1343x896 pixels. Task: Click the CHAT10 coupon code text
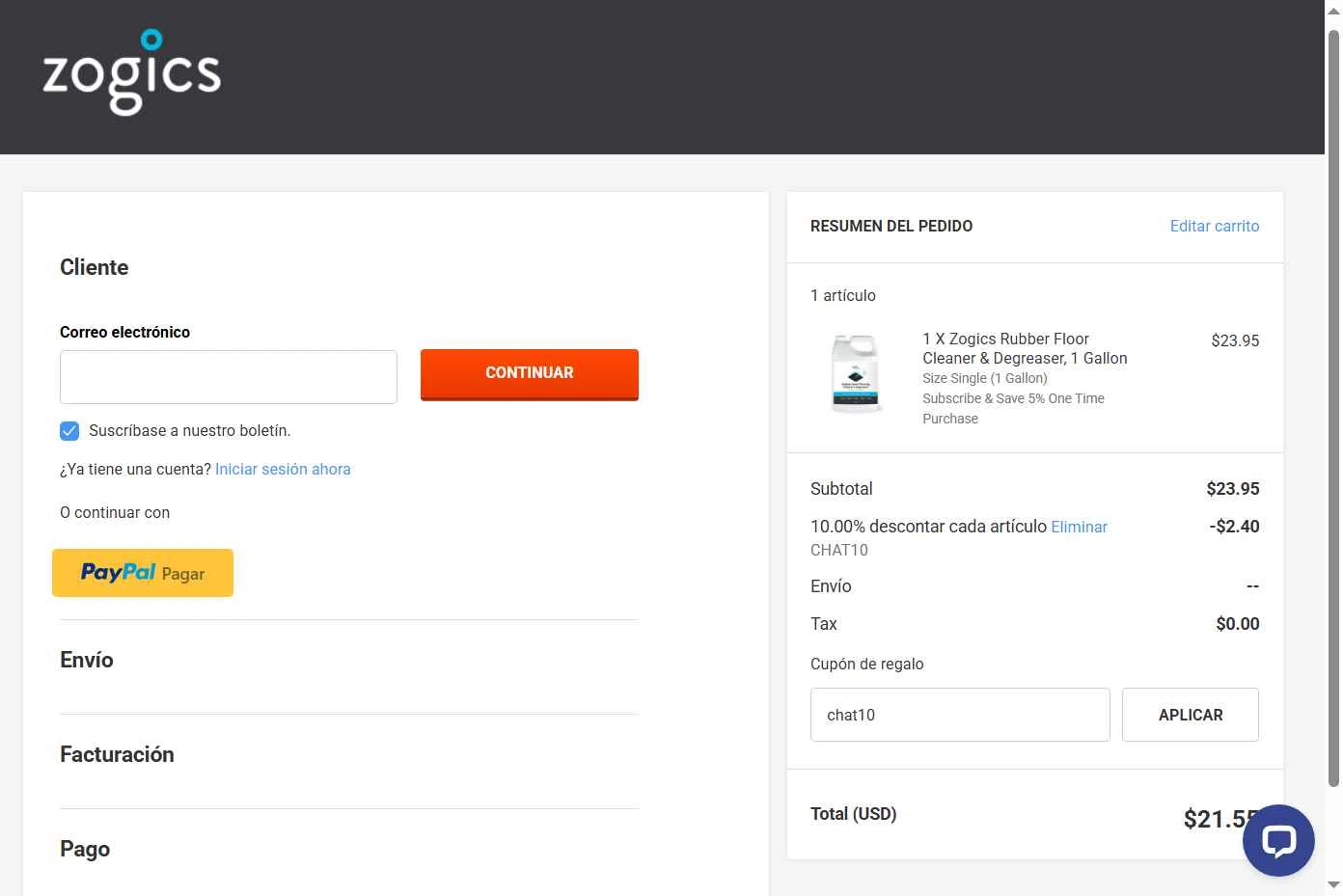[x=839, y=550]
